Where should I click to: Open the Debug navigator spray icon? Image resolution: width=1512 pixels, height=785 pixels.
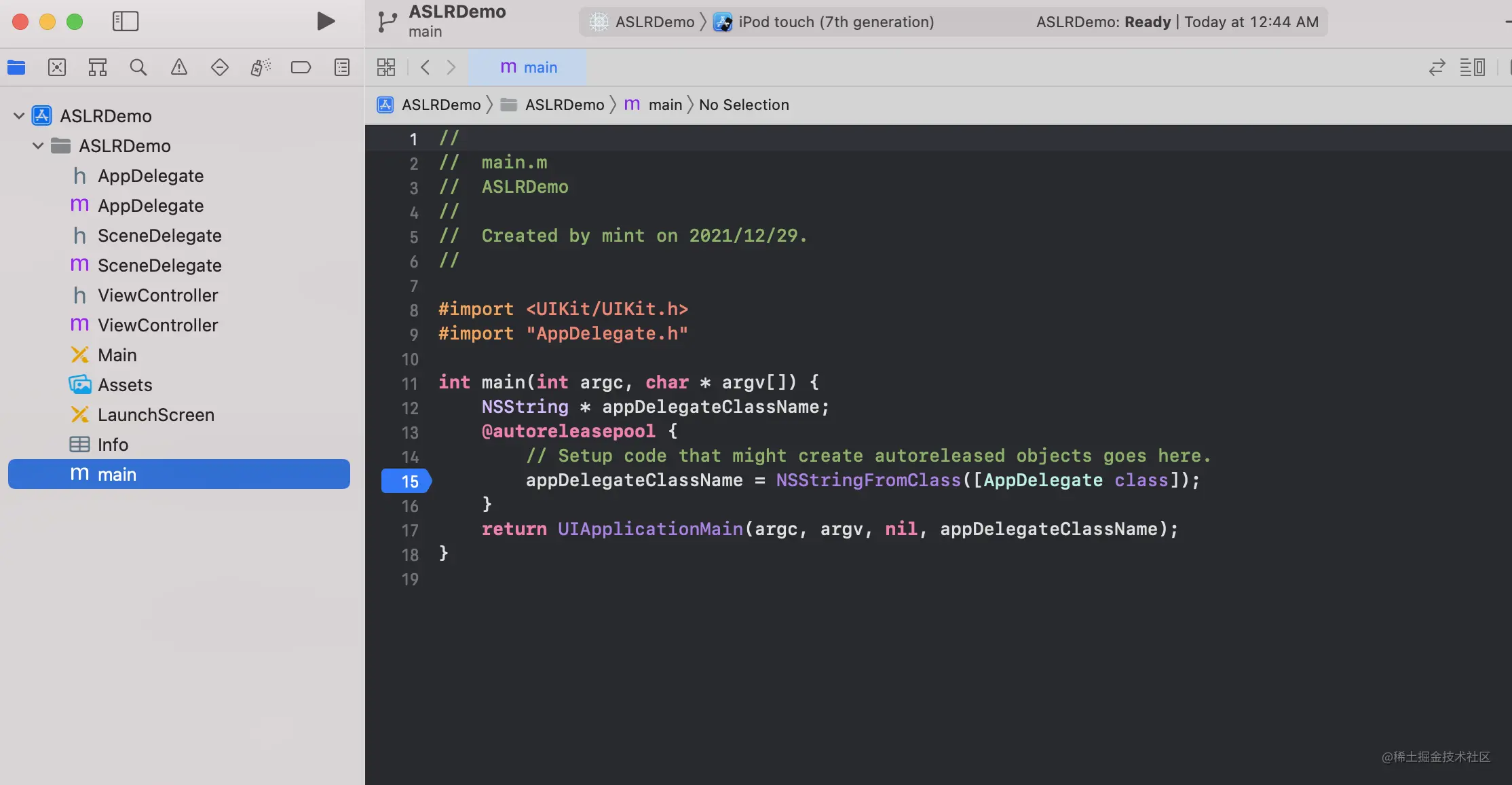tap(261, 67)
